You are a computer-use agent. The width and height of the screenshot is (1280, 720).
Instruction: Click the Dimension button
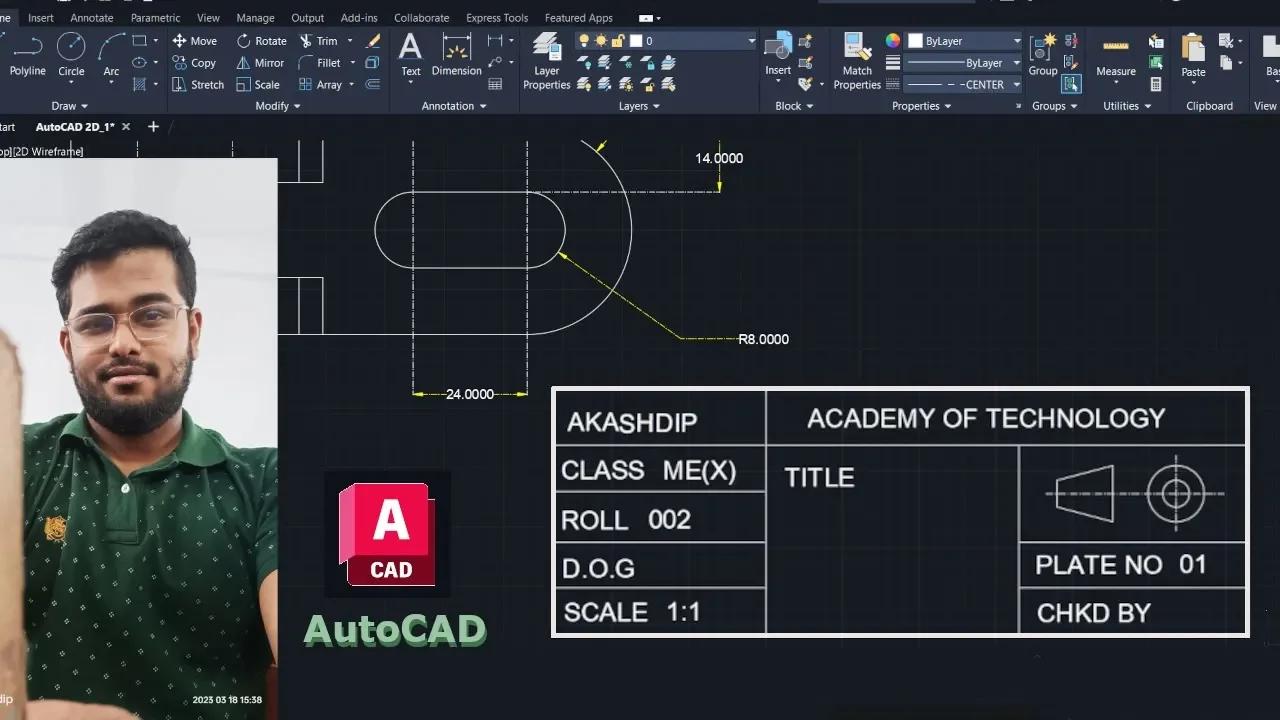456,55
